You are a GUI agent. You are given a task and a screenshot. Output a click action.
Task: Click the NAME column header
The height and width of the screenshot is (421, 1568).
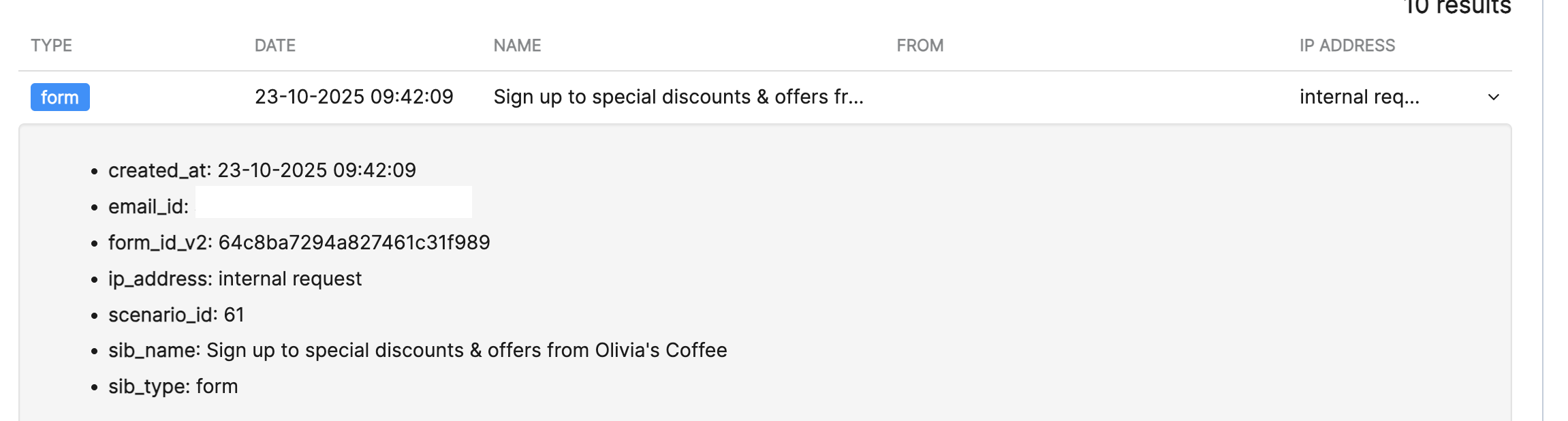coord(517,46)
